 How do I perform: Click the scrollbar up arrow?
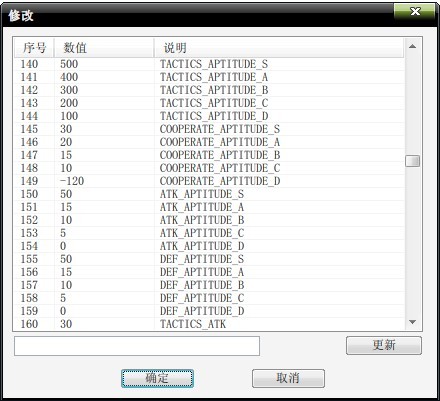pos(412,46)
